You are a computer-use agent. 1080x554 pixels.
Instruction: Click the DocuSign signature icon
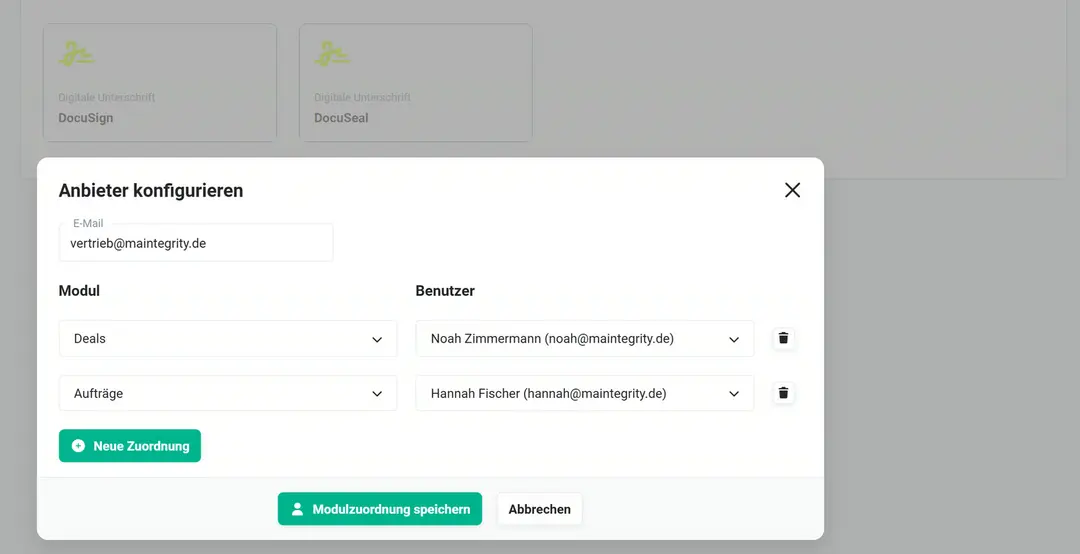(x=76, y=54)
